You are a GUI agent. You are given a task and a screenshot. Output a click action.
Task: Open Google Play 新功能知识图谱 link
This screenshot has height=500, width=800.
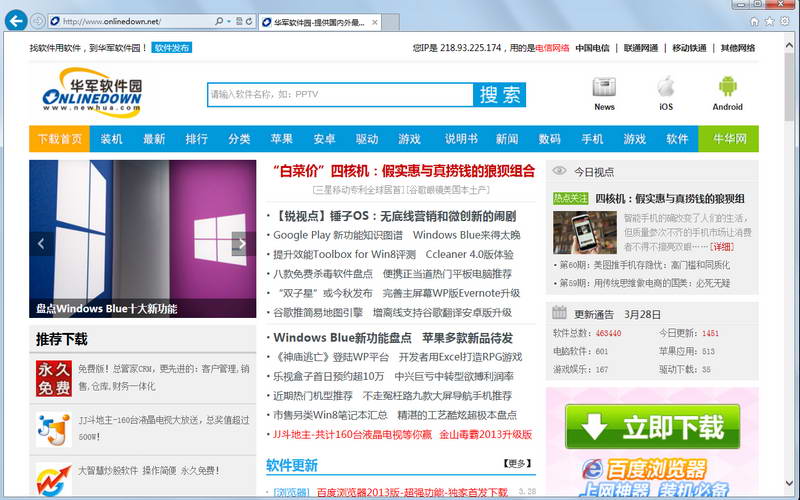pyautogui.click(x=338, y=235)
